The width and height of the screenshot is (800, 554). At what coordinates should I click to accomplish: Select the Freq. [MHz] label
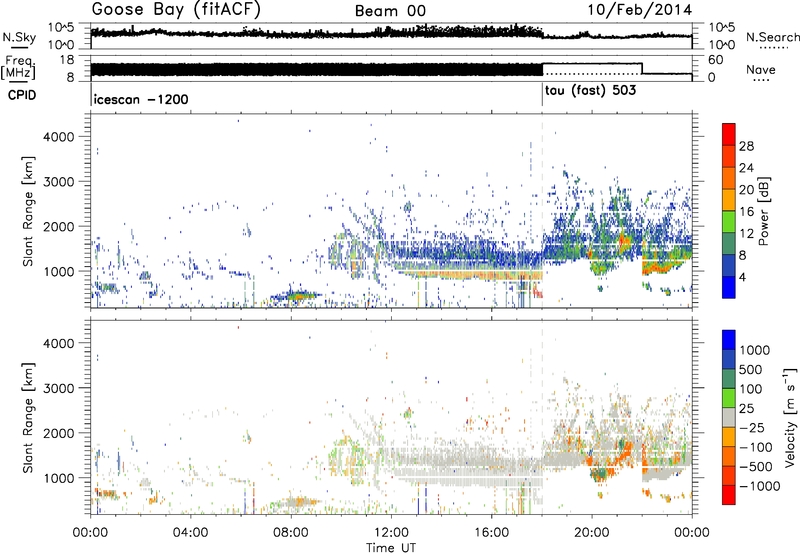tap(18, 68)
